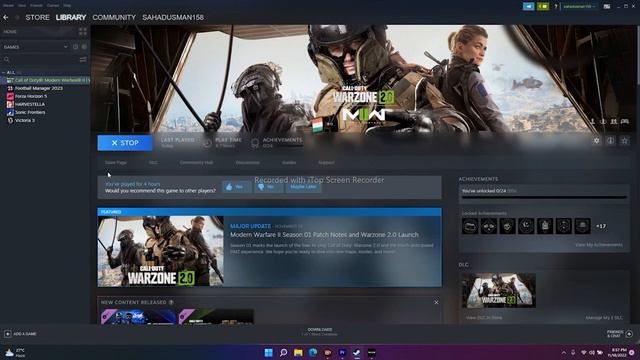Open the Discussions link
This screenshot has height=360, width=640.
tap(247, 162)
